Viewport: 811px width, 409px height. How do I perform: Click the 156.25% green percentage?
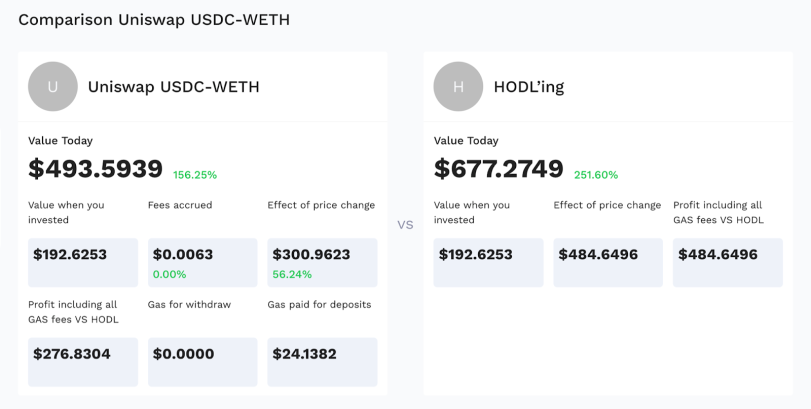(x=195, y=175)
